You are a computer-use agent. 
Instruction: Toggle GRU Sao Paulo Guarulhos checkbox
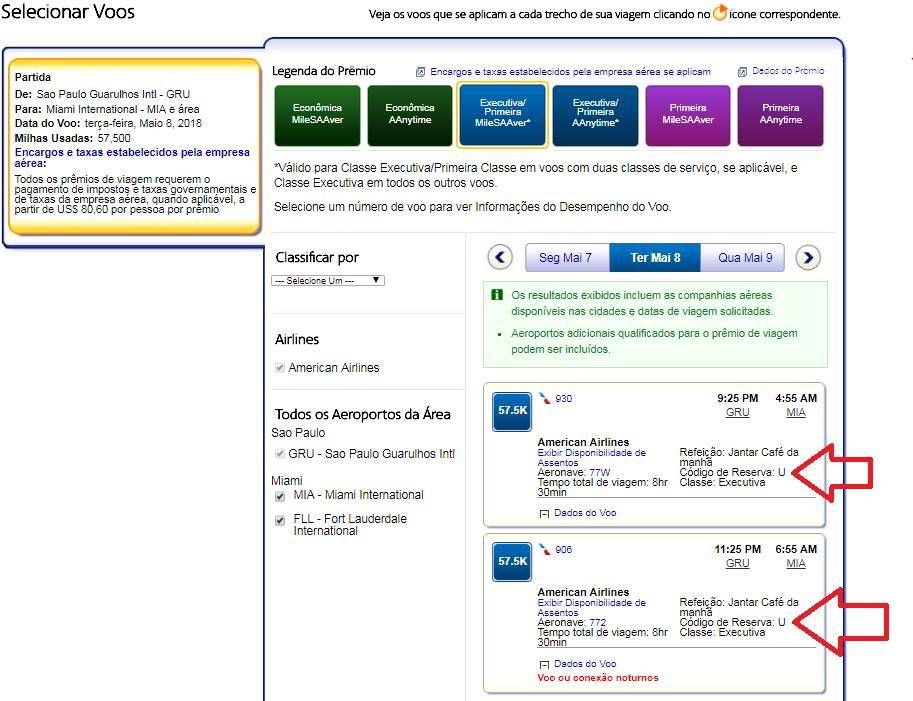click(280, 454)
